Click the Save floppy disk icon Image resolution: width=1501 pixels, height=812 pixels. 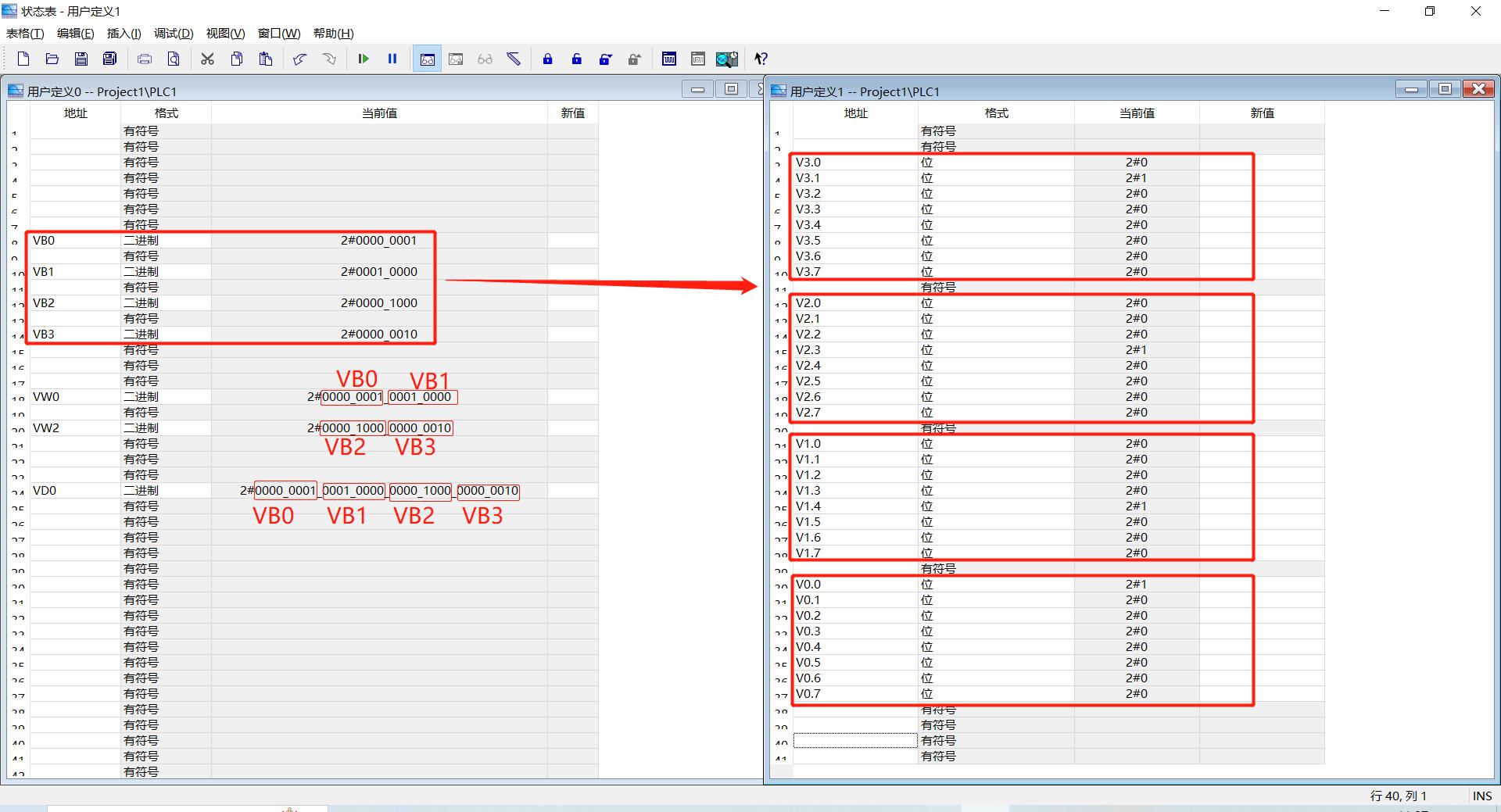[81, 59]
